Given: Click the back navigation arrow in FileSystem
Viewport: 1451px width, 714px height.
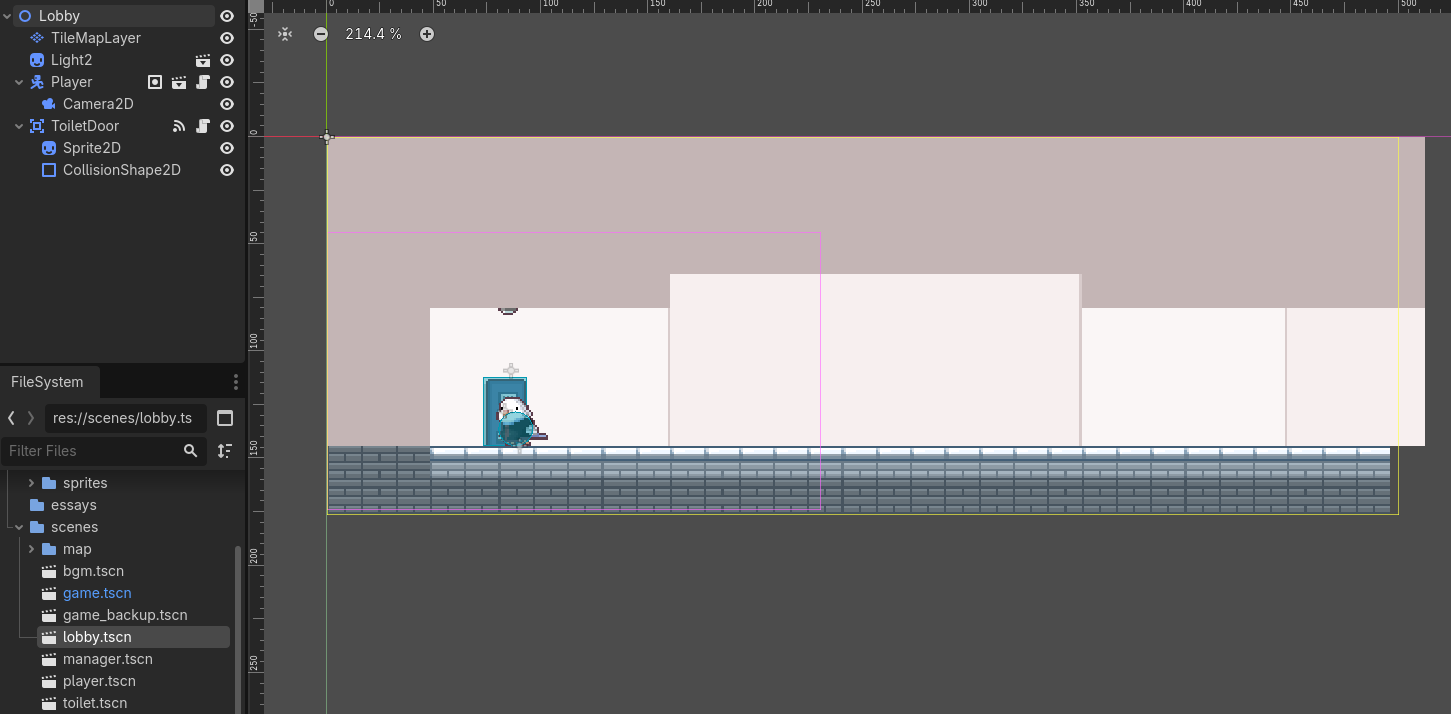Looking at the screenshot, I should (10, 418).
